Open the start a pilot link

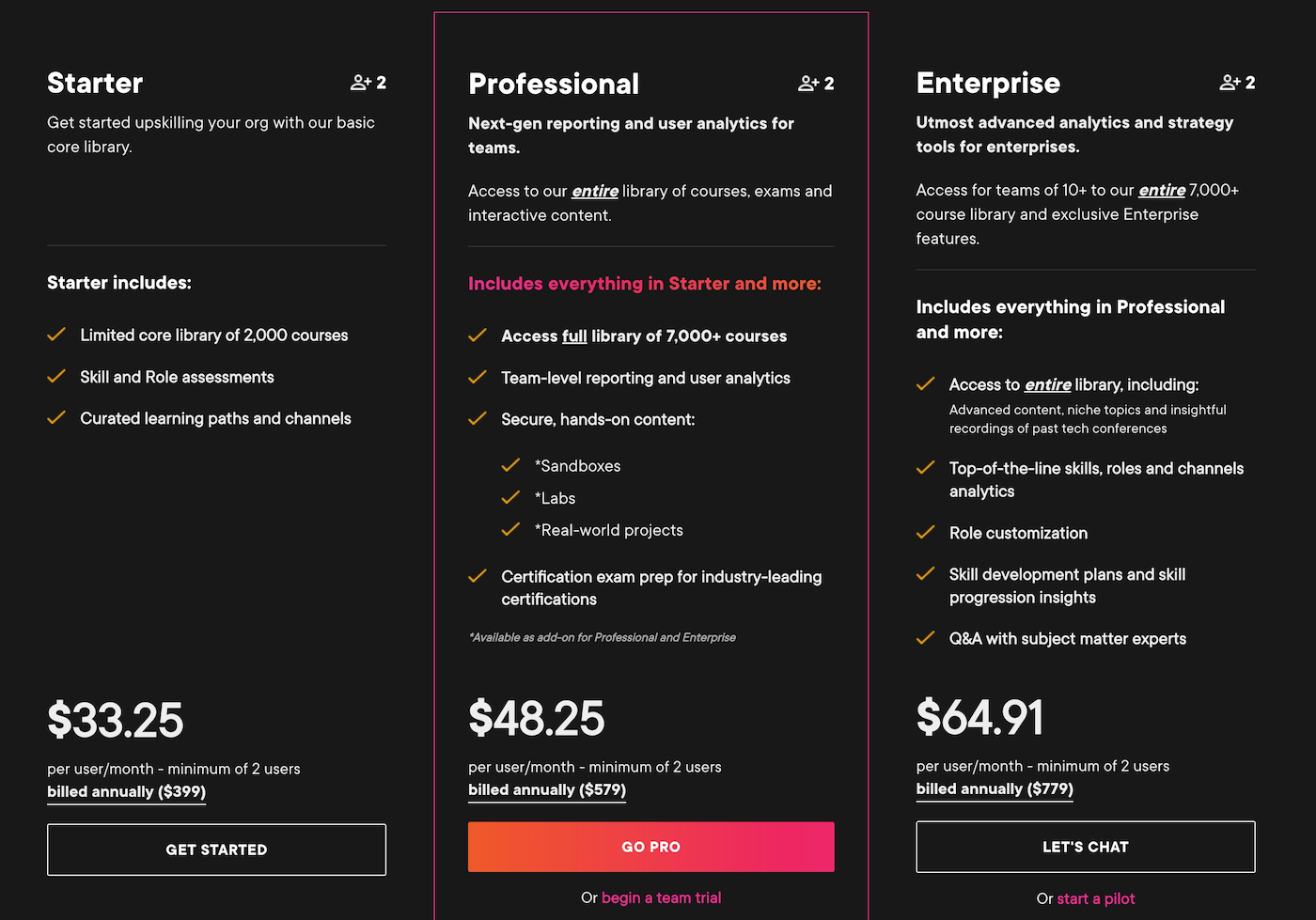coord(1096,898)
